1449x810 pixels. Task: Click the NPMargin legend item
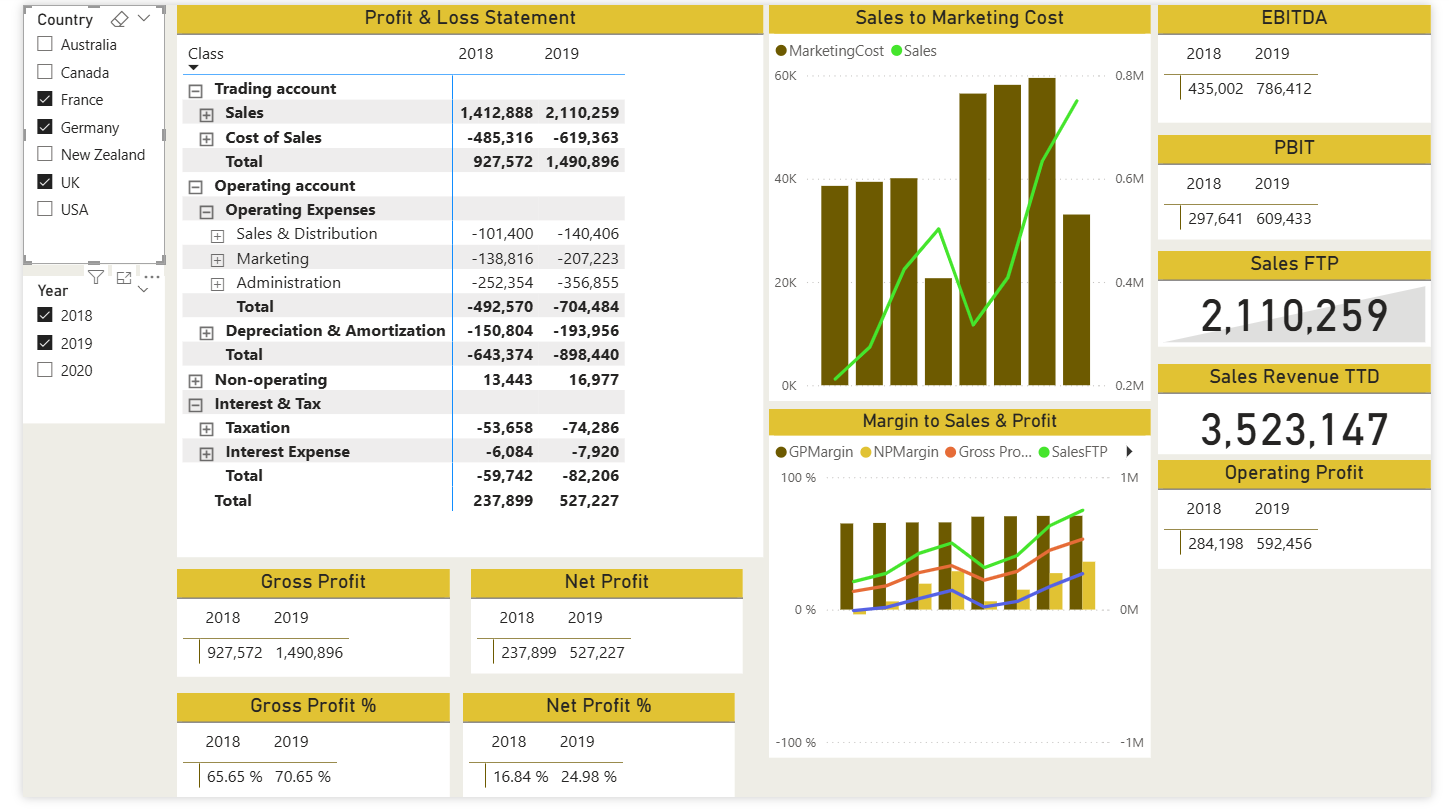click(x=899, y=452)
